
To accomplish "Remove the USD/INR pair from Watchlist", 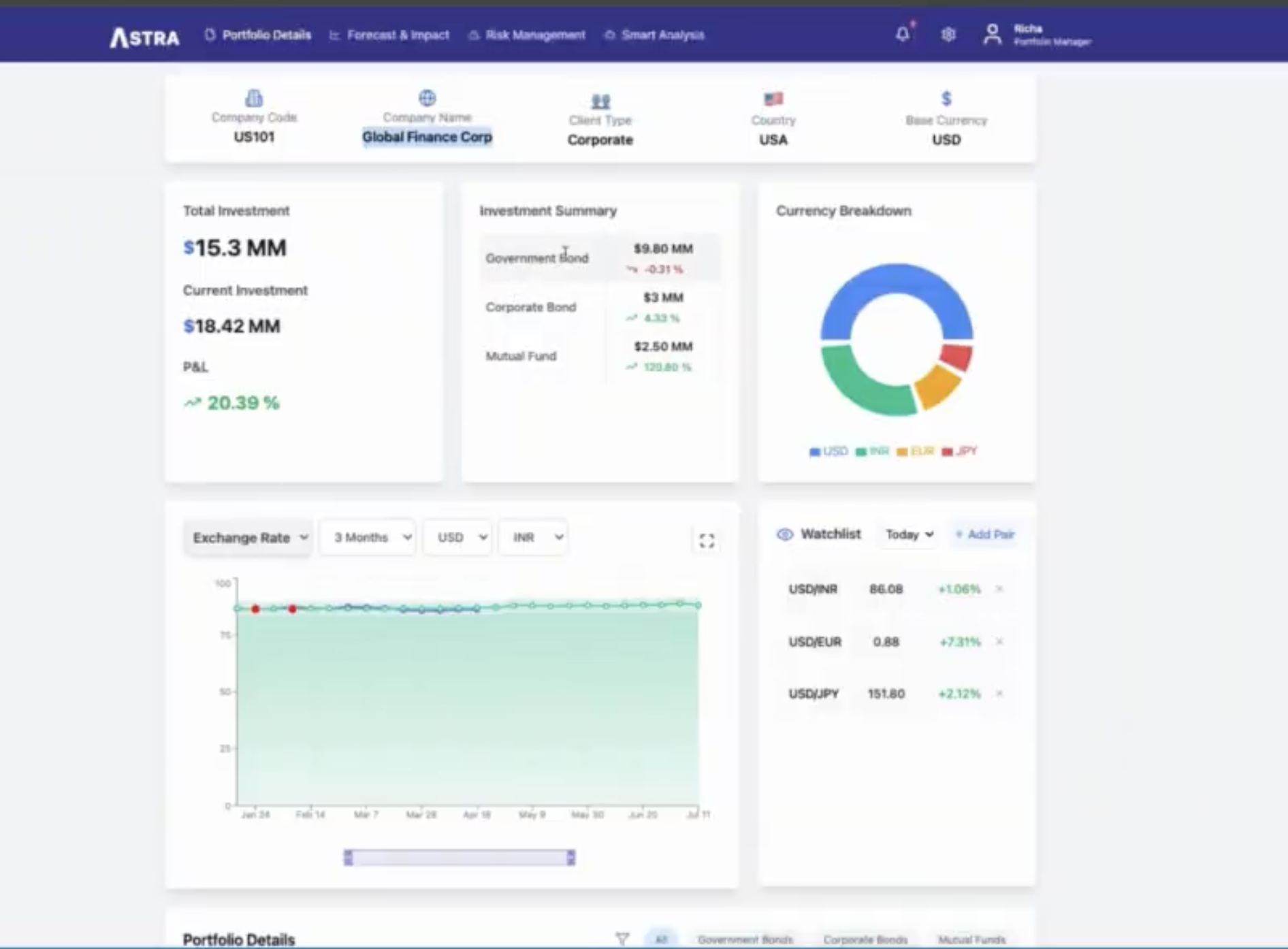I will [999, 590].
